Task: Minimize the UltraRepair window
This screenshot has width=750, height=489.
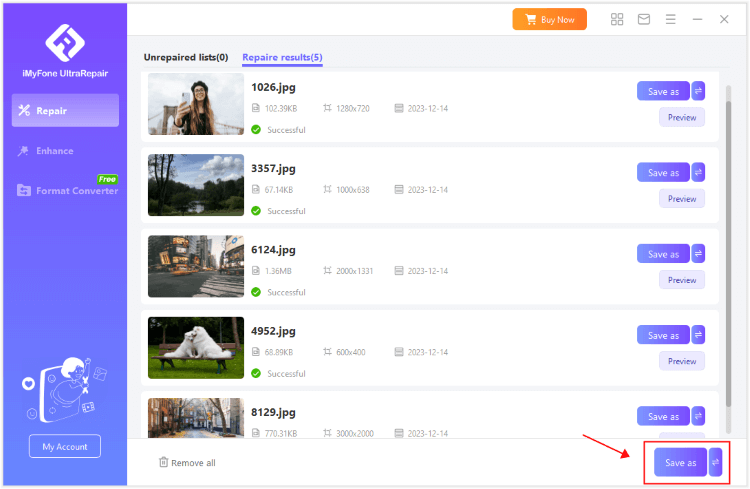Action: [697, 19]
